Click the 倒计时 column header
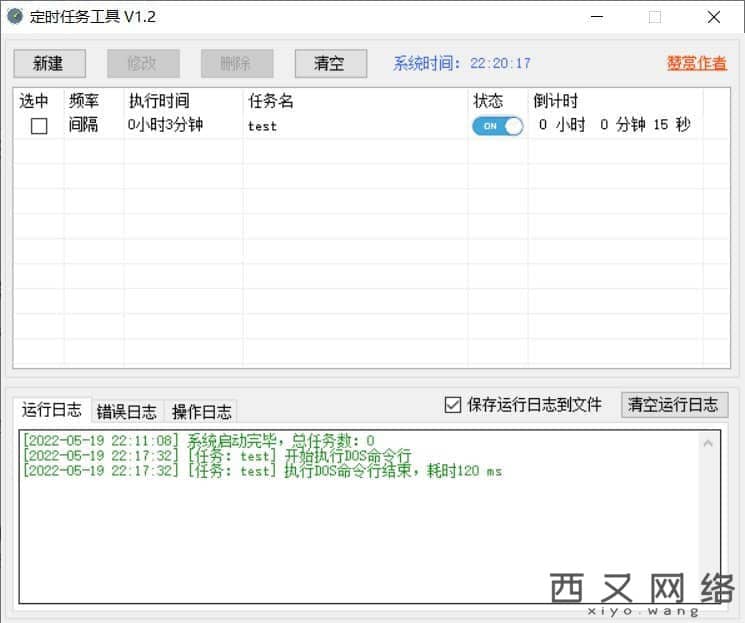Viewport: 745px width, 623px height. coord(556,101)
